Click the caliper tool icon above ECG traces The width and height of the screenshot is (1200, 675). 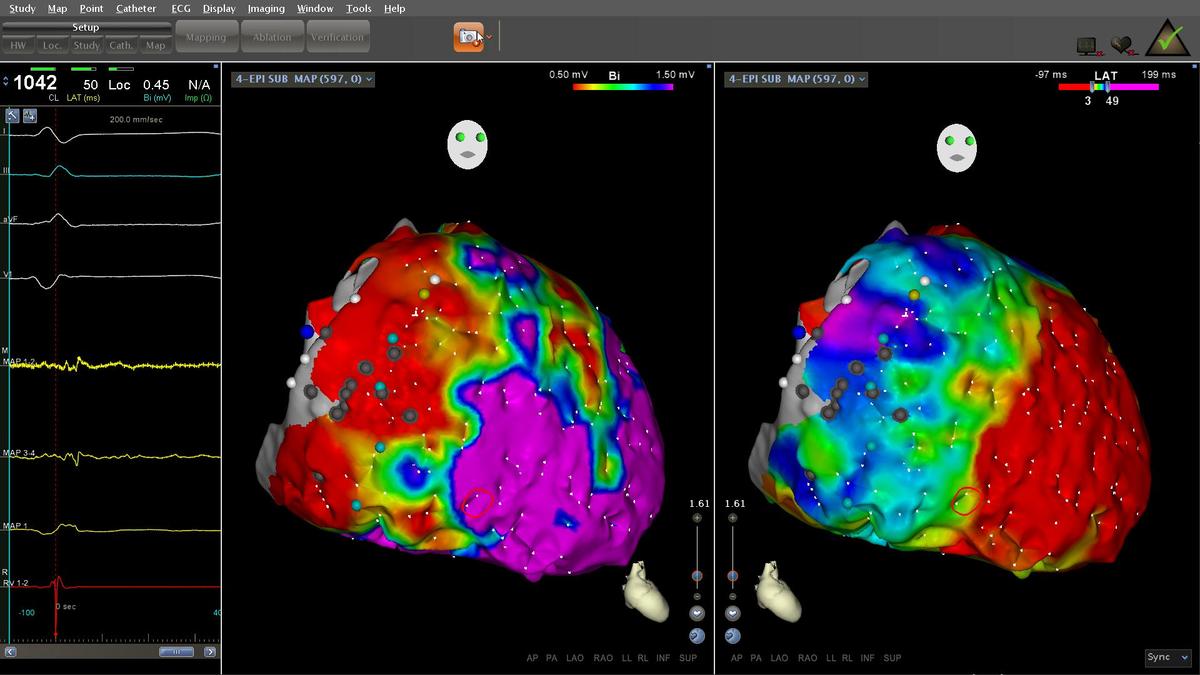13,116
